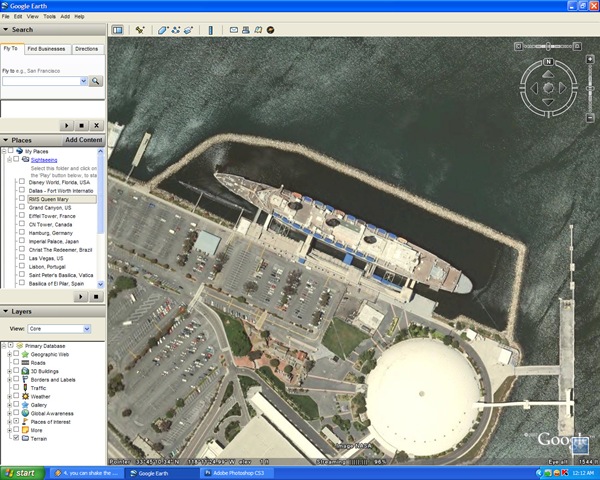Enable the Roads layer checkbox
This screenshot has width=600, height=480.
point(15,362)
